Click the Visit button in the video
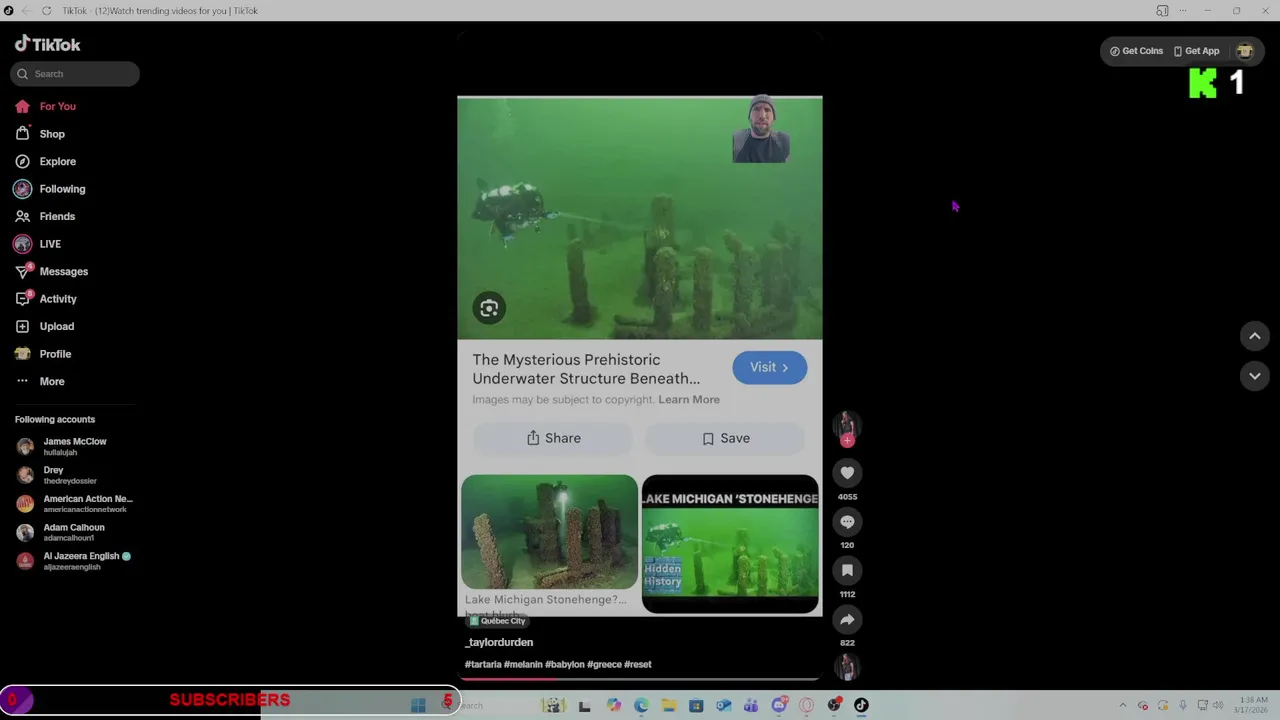The height and width of the screenshot is (720, 1280). tap(769, 367)
